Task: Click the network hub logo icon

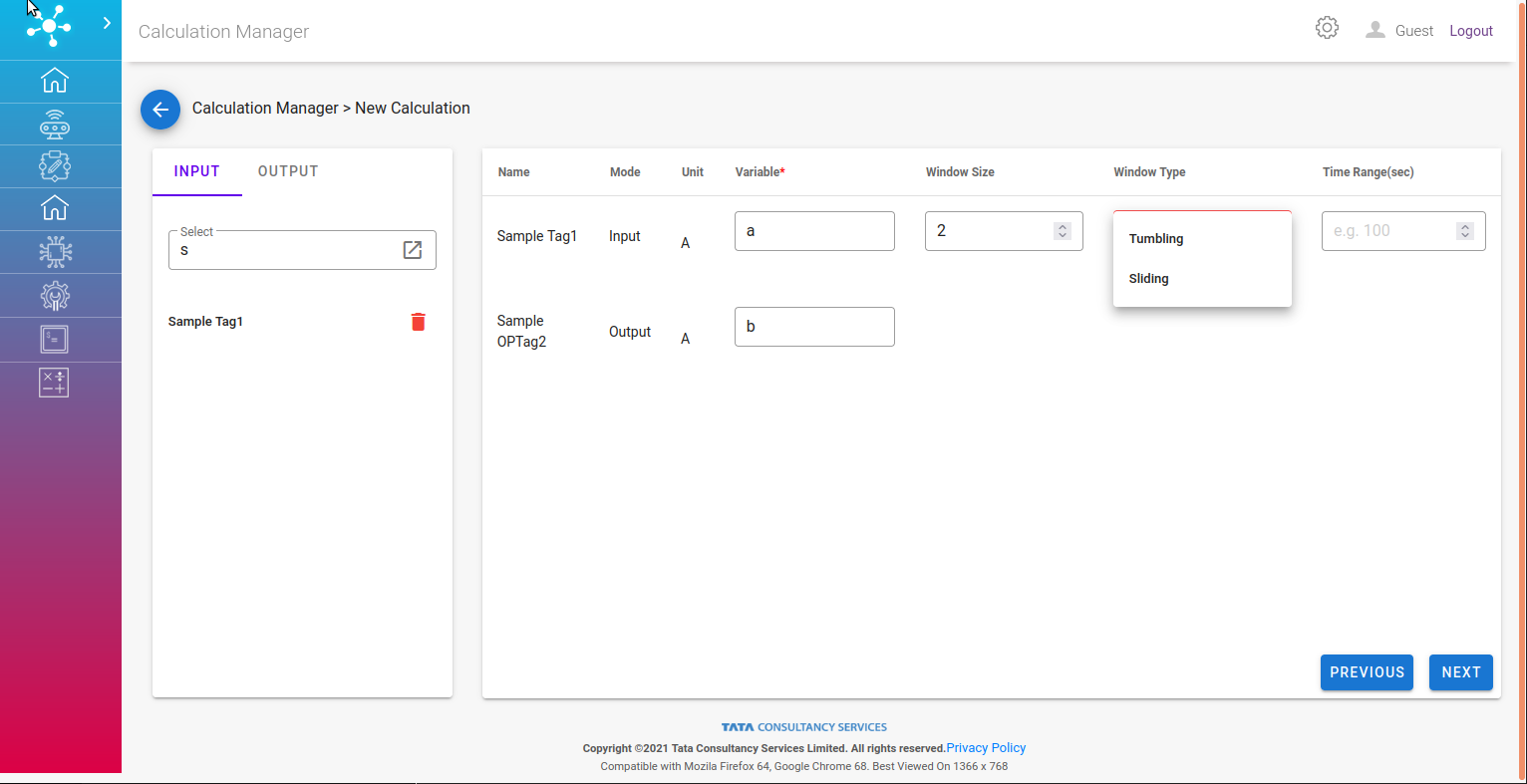Action: (49, 25)
